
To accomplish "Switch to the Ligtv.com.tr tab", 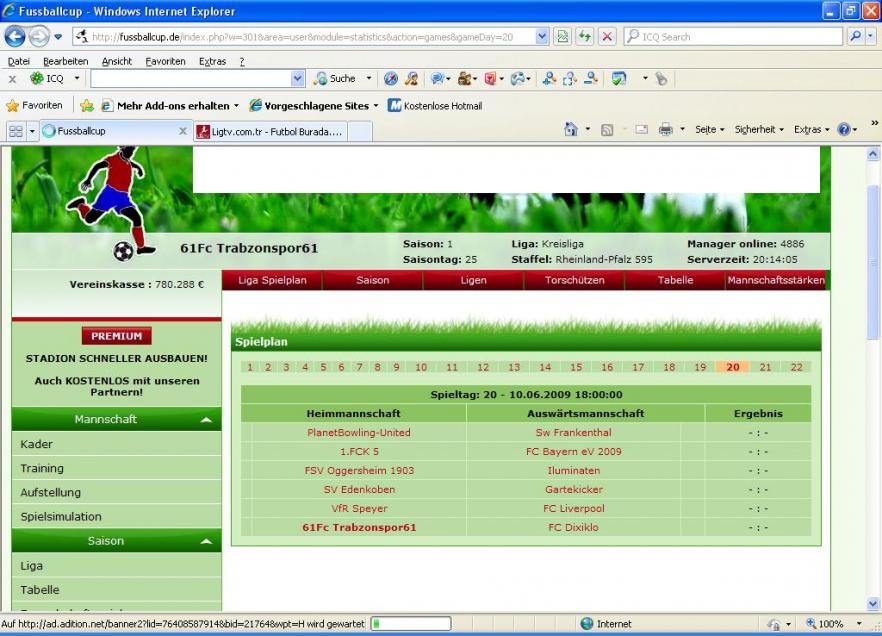I will [x=270, y=131].
